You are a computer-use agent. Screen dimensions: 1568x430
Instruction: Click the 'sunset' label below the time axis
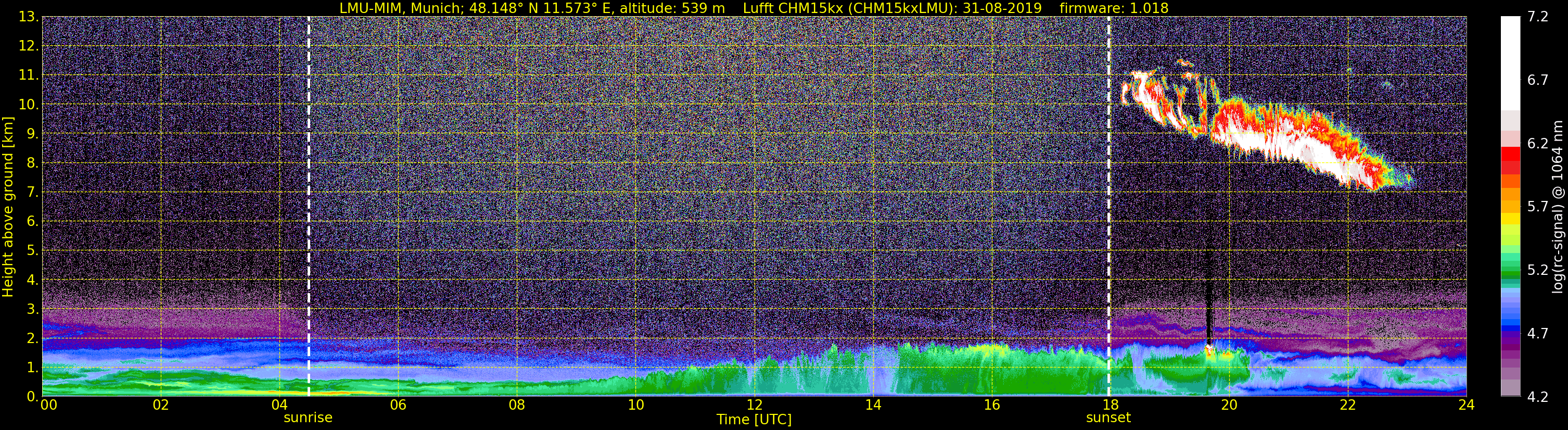click(x=1108, y=418)
